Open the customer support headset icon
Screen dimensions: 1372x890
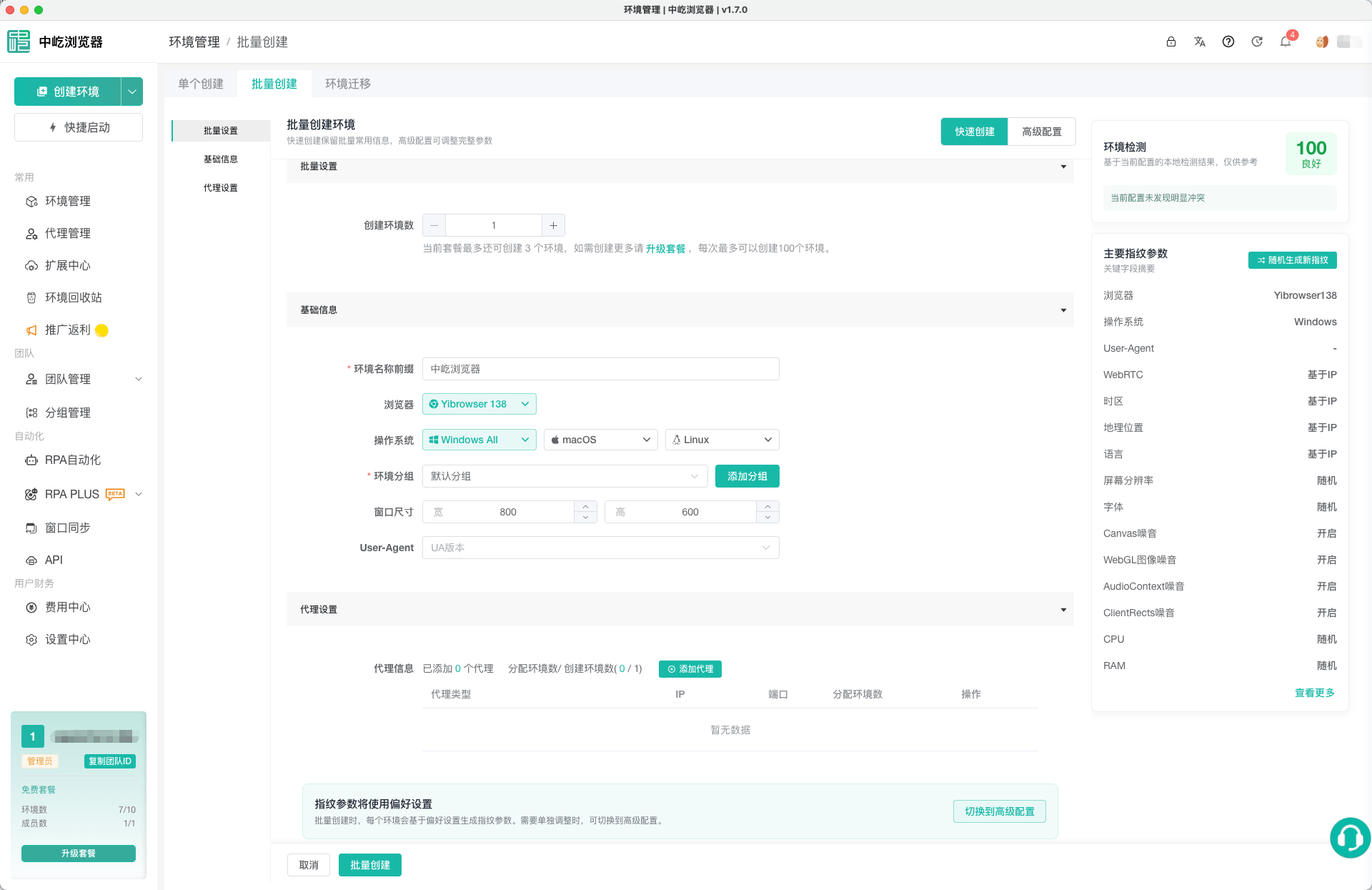point(1350,837)
